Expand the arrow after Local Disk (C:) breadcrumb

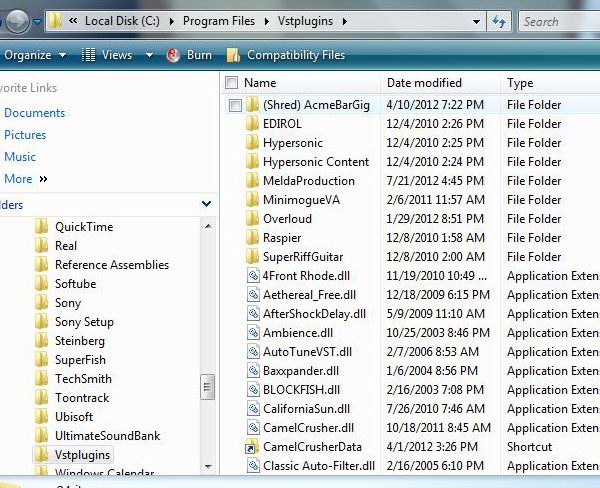[171, 21]
